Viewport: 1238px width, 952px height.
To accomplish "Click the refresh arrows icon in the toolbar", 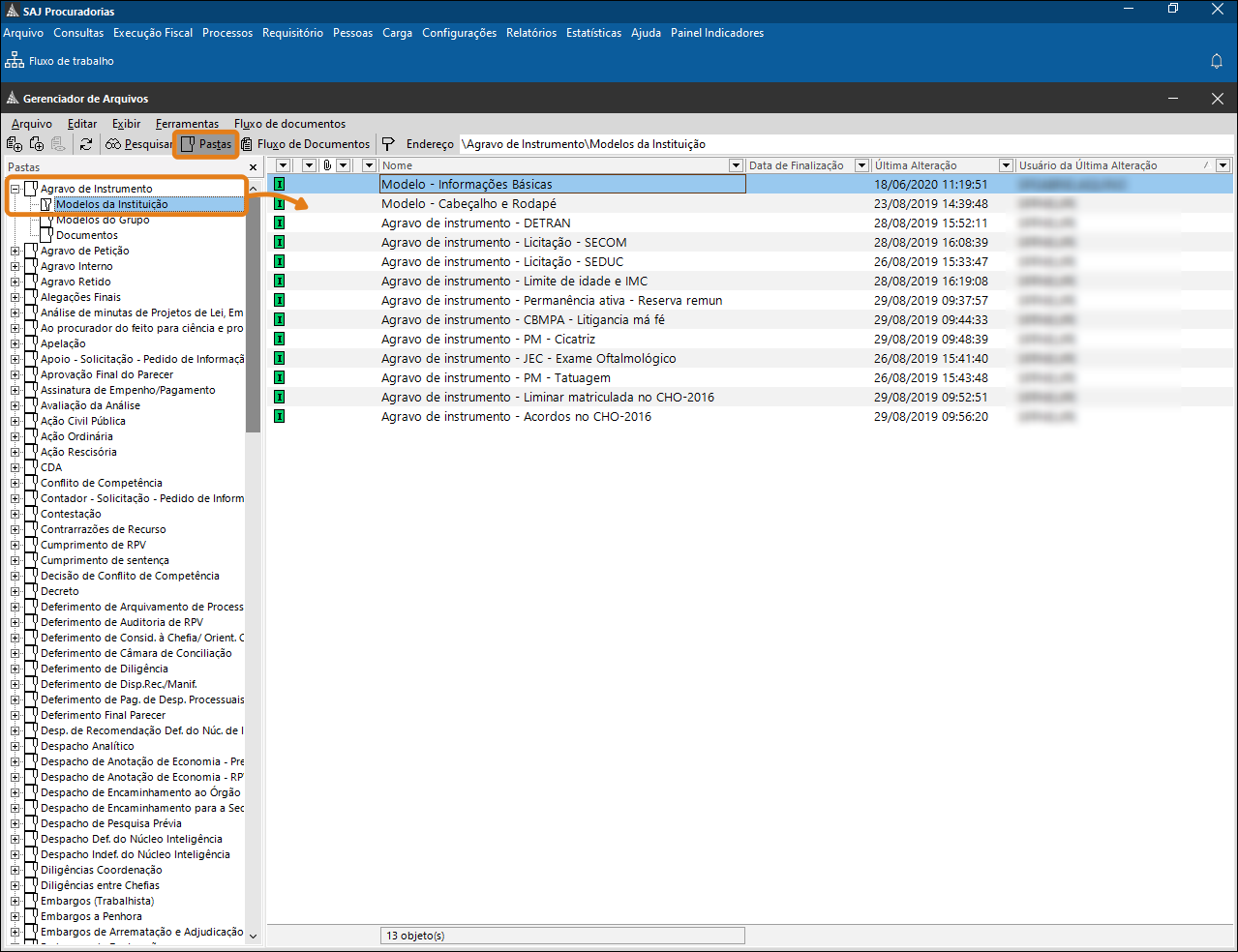I will click(86, 144).
